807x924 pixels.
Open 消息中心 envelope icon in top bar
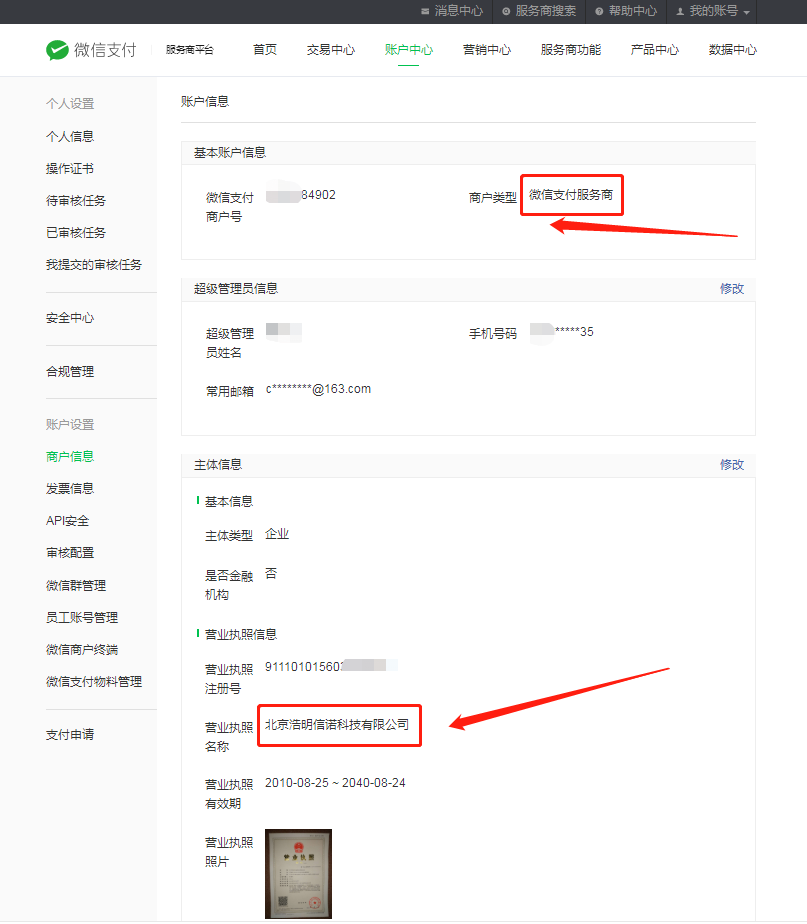(x=426, y=11)
